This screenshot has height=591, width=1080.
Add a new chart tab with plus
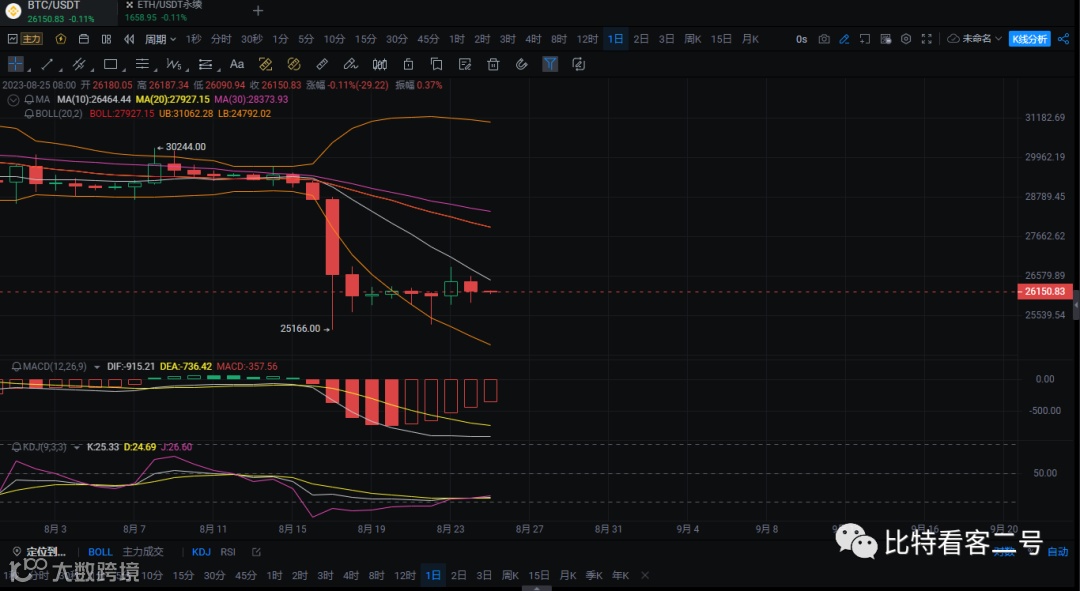[258, 11]
